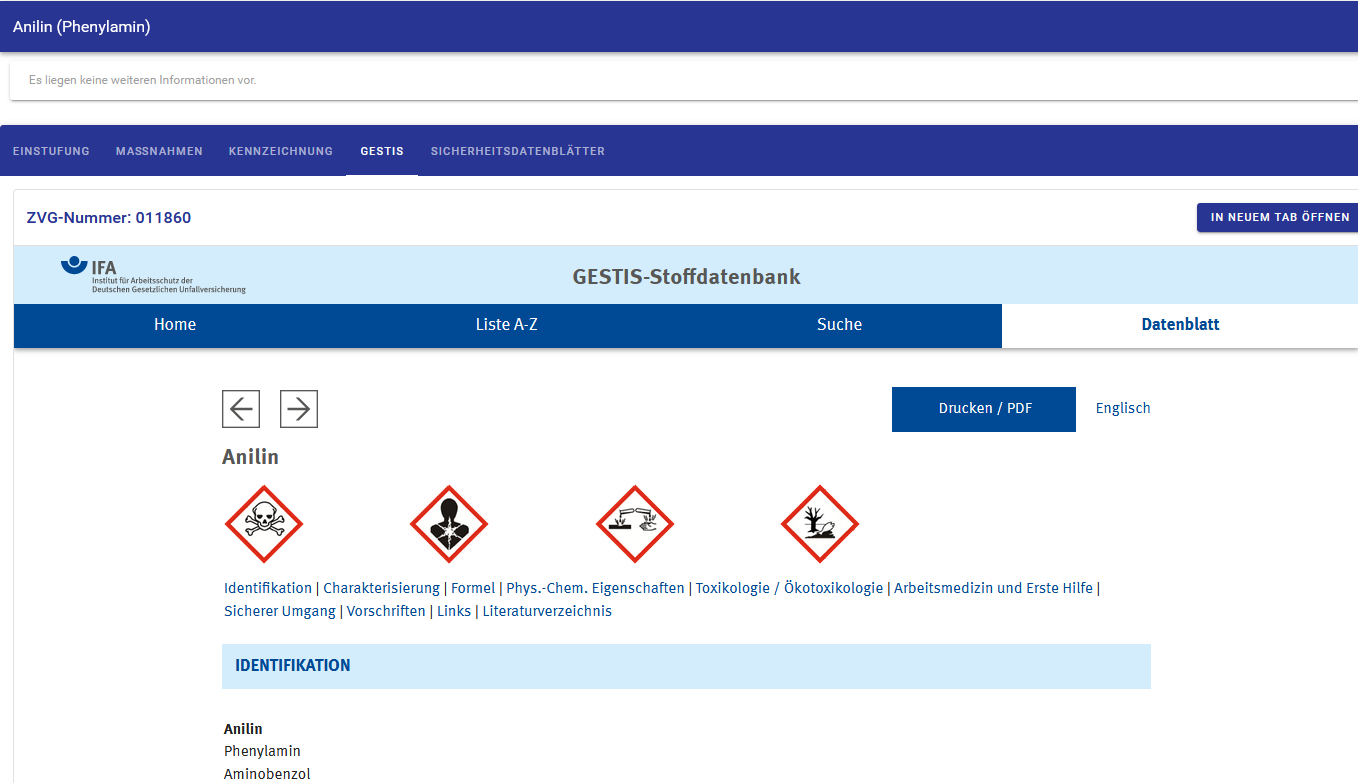The image size is (1358, 783).
Task: Select the GESTIS tab
Action: (x=382, y=151)
